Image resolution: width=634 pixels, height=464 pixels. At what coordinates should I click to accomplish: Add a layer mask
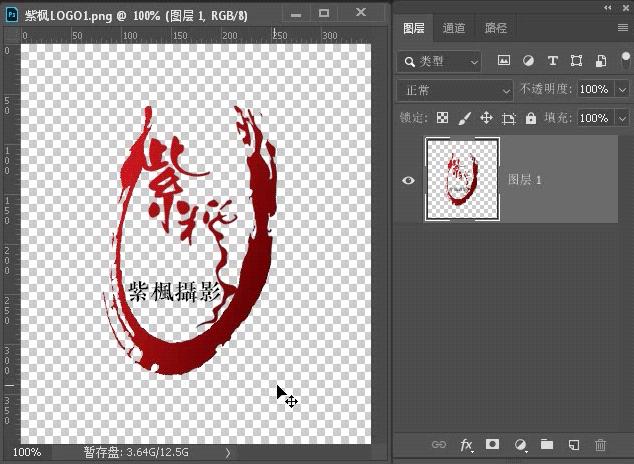click(492, 444)
